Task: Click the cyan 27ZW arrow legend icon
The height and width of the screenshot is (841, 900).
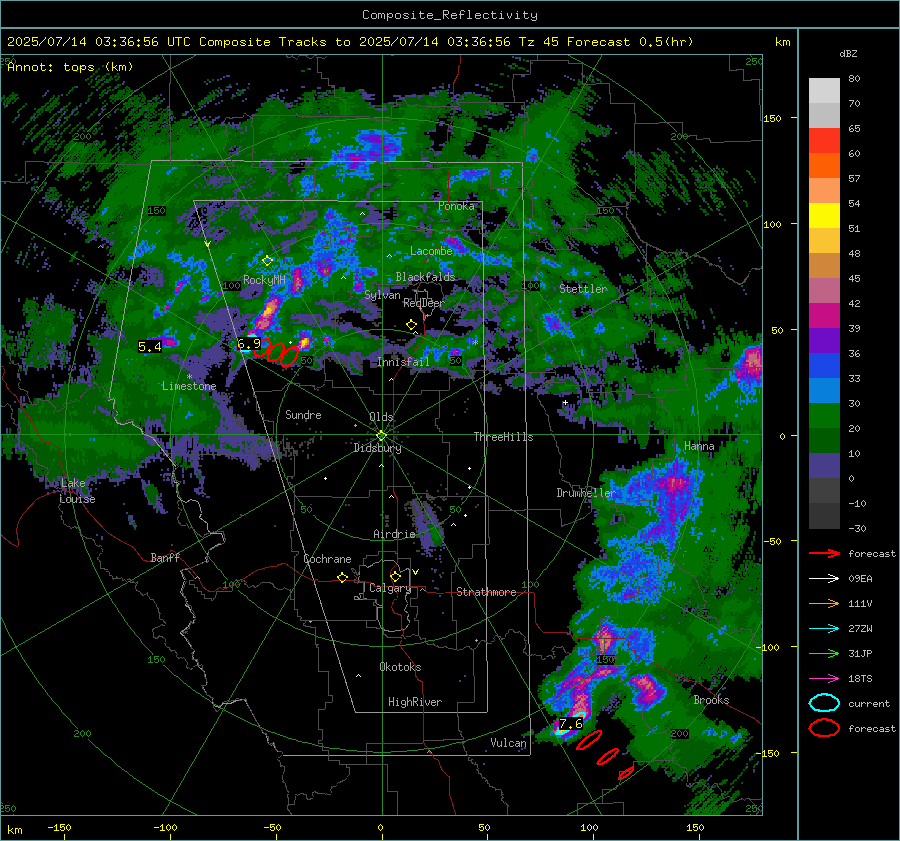Action: (824, 629)
